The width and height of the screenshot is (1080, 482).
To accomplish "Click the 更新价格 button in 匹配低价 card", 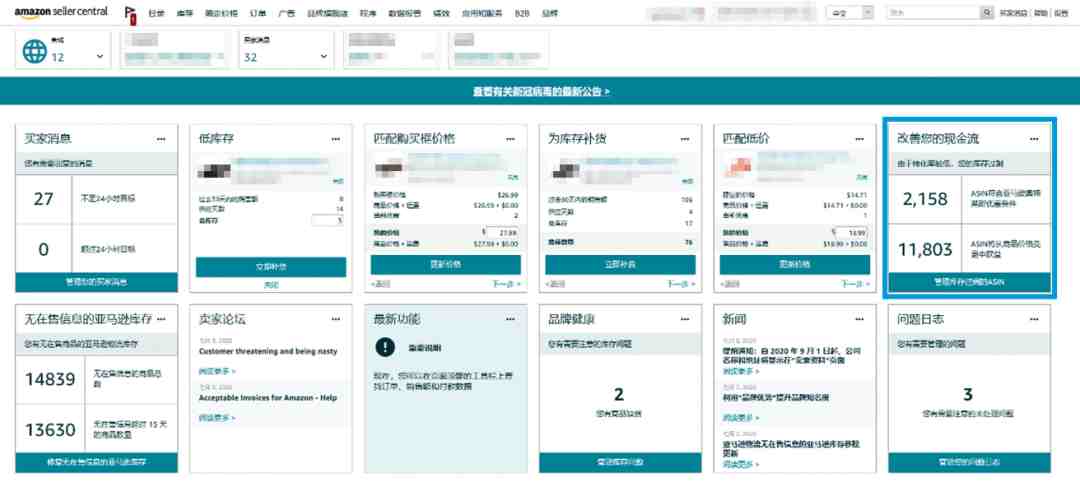I will [795, 264].
